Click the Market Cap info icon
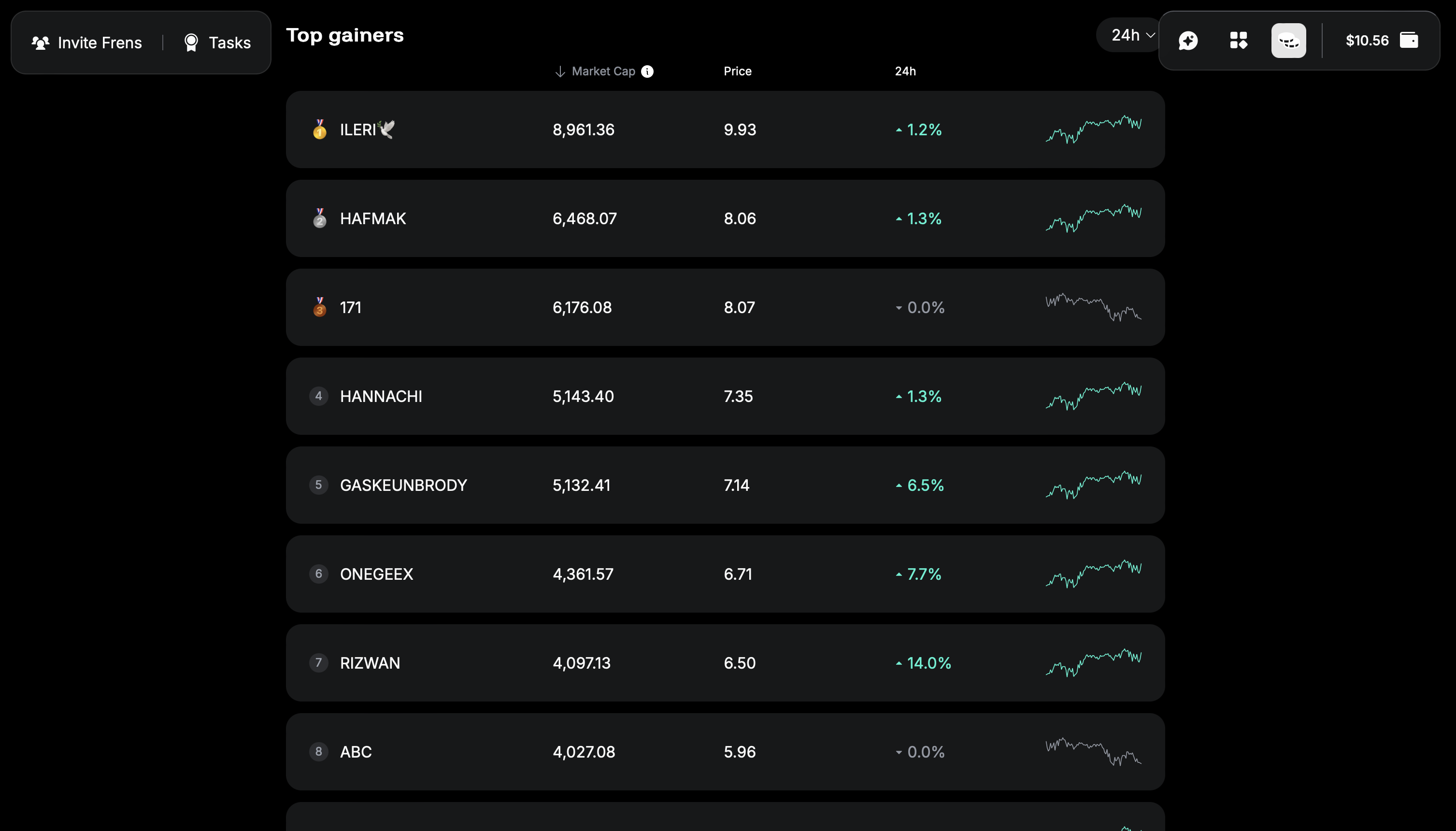The height and width of the screenshot is (831, 1456). point(647,72)
